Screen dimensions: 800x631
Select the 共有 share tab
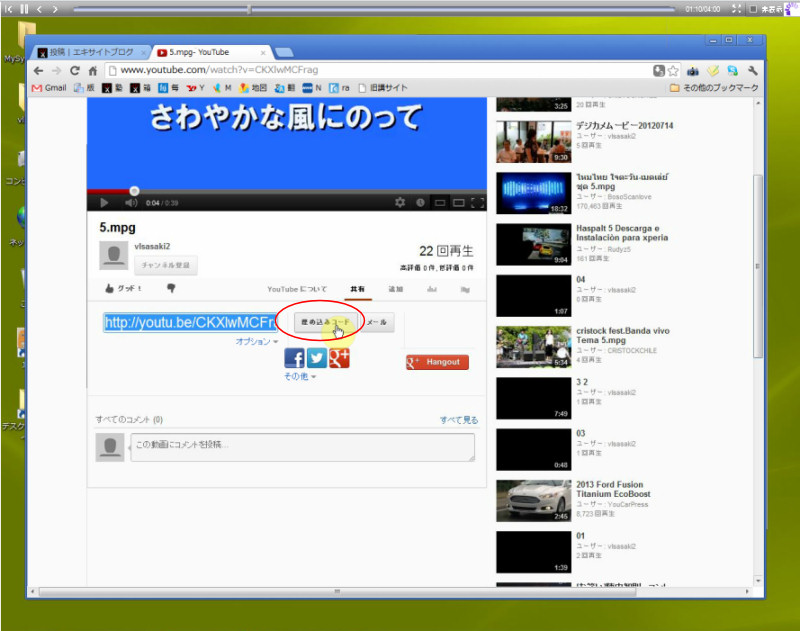[358, 289]
